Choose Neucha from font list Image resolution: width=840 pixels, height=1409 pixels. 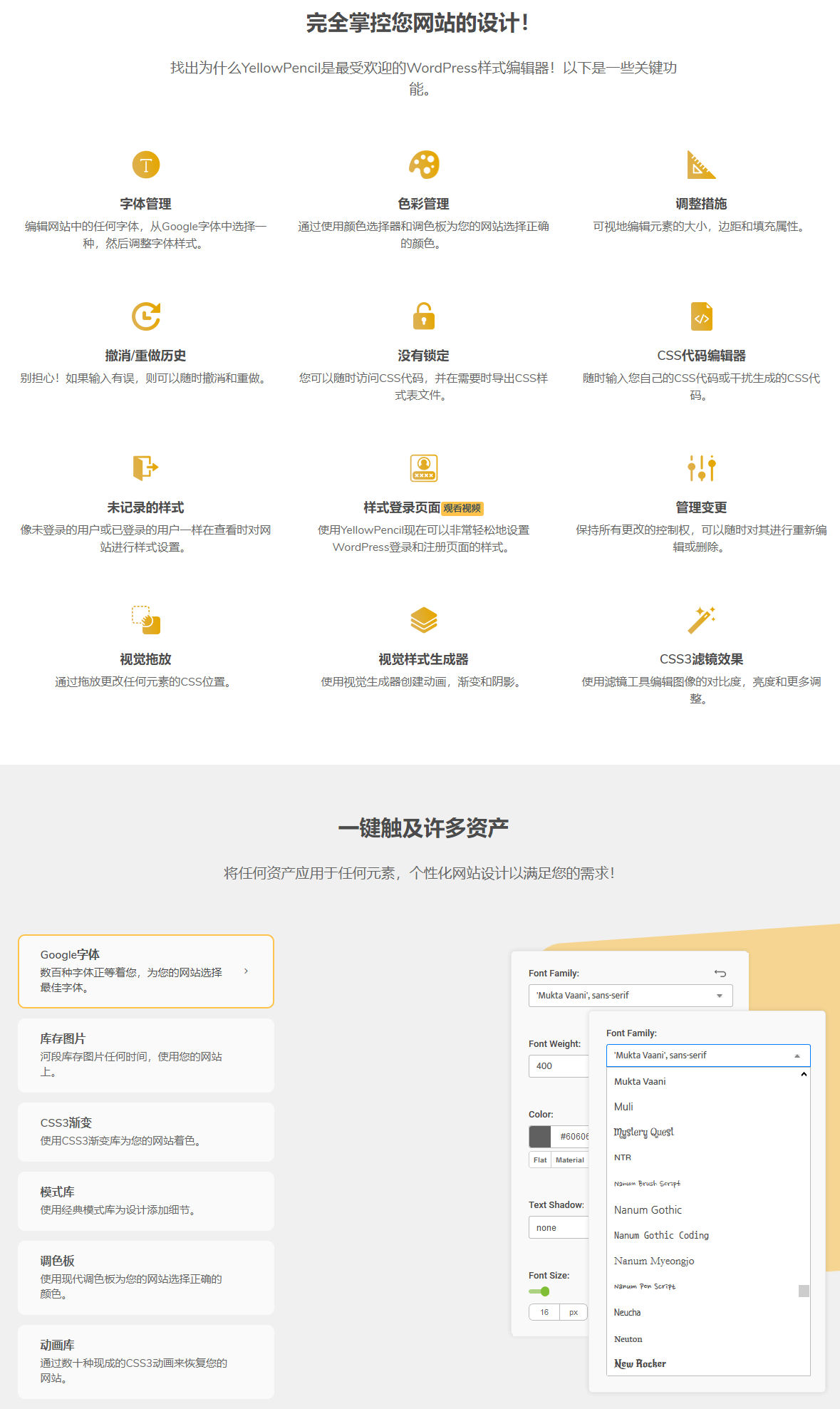[627, 1312]
